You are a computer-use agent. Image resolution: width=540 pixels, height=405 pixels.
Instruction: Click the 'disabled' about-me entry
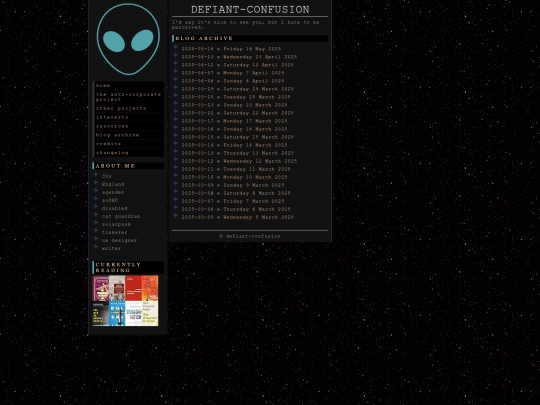(114, 208)
